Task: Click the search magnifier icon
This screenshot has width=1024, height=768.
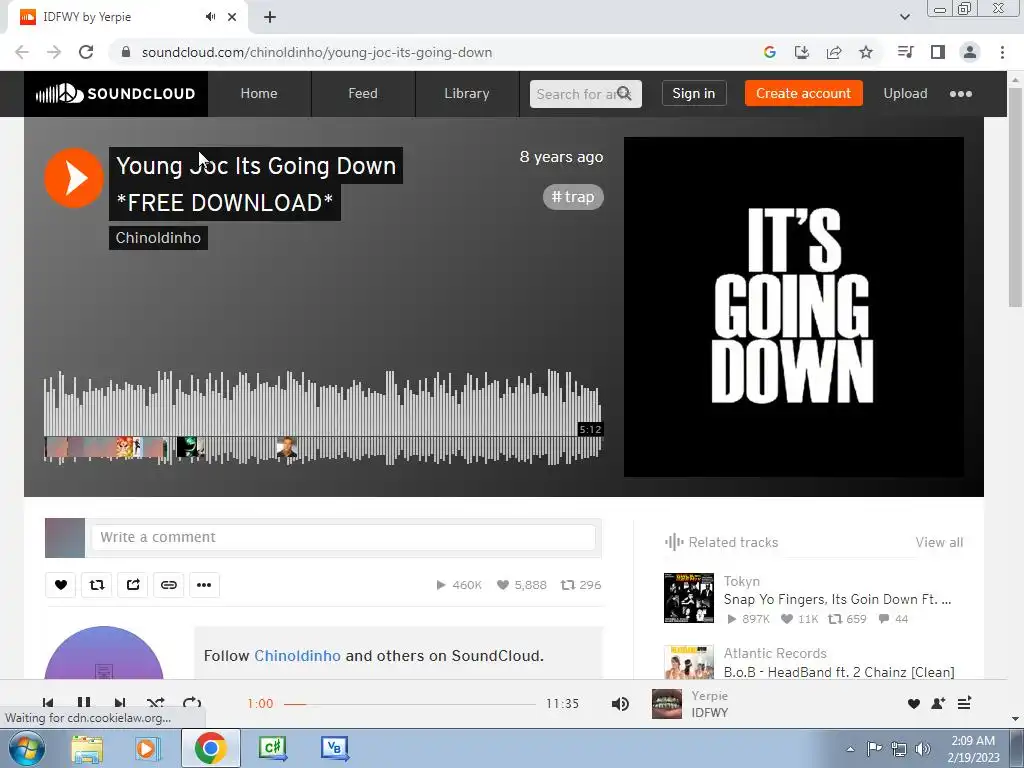Action: 624,93
